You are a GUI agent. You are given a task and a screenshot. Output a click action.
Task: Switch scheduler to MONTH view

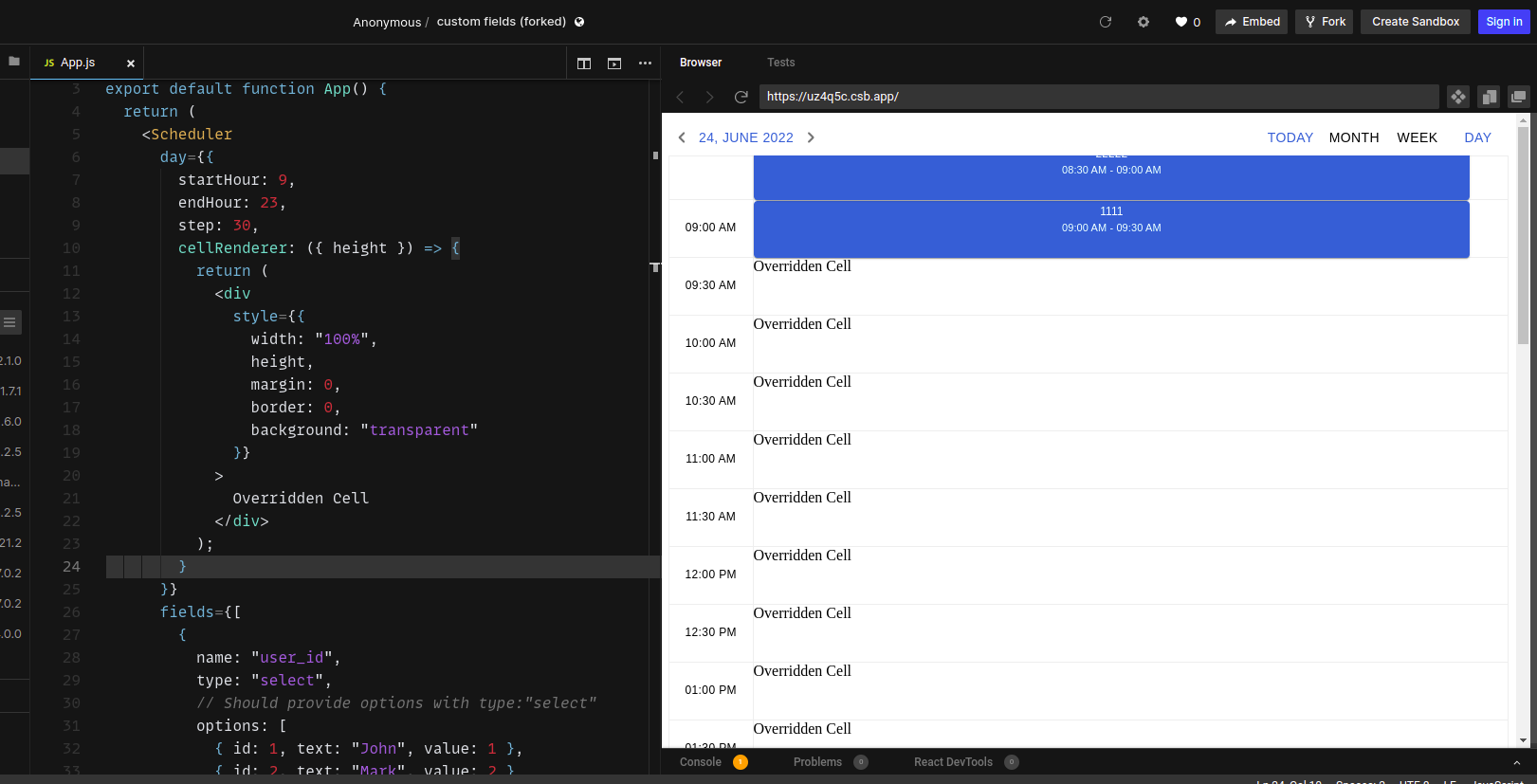1354,137
